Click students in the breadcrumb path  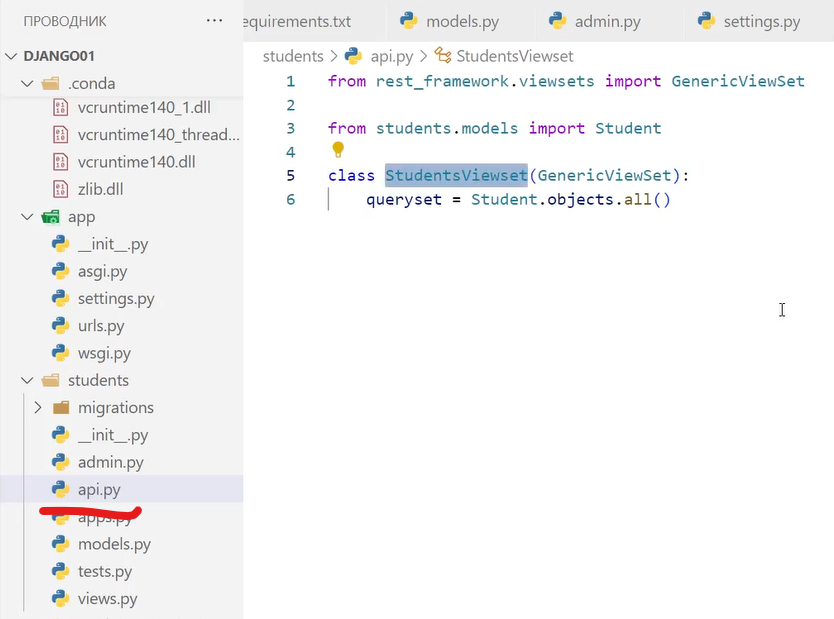click(x=293, y=57)
